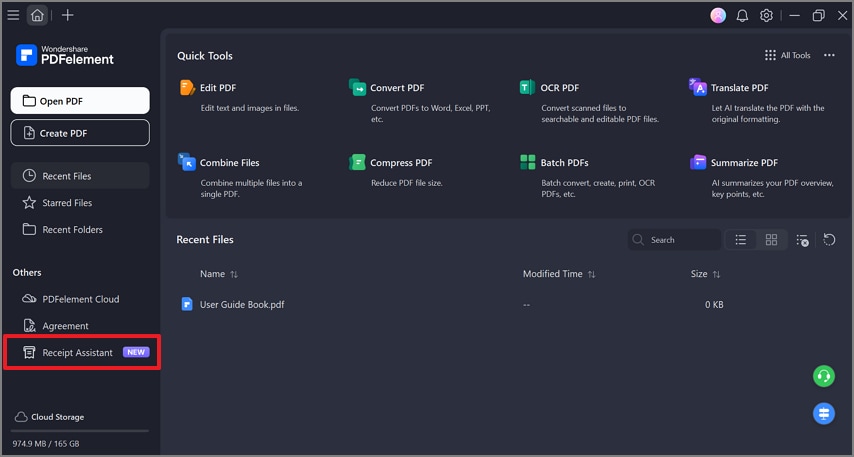Select the Combine Files tool

(229, 163)
